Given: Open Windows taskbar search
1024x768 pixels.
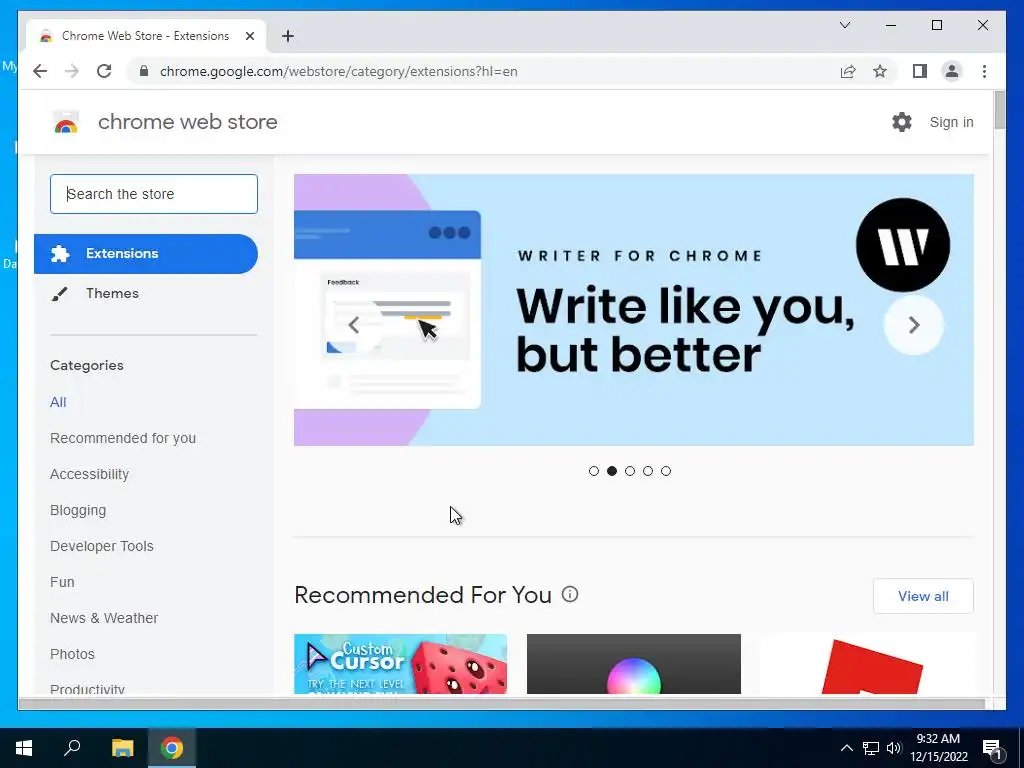Looking at the screenshot, I should coord(72,748).
